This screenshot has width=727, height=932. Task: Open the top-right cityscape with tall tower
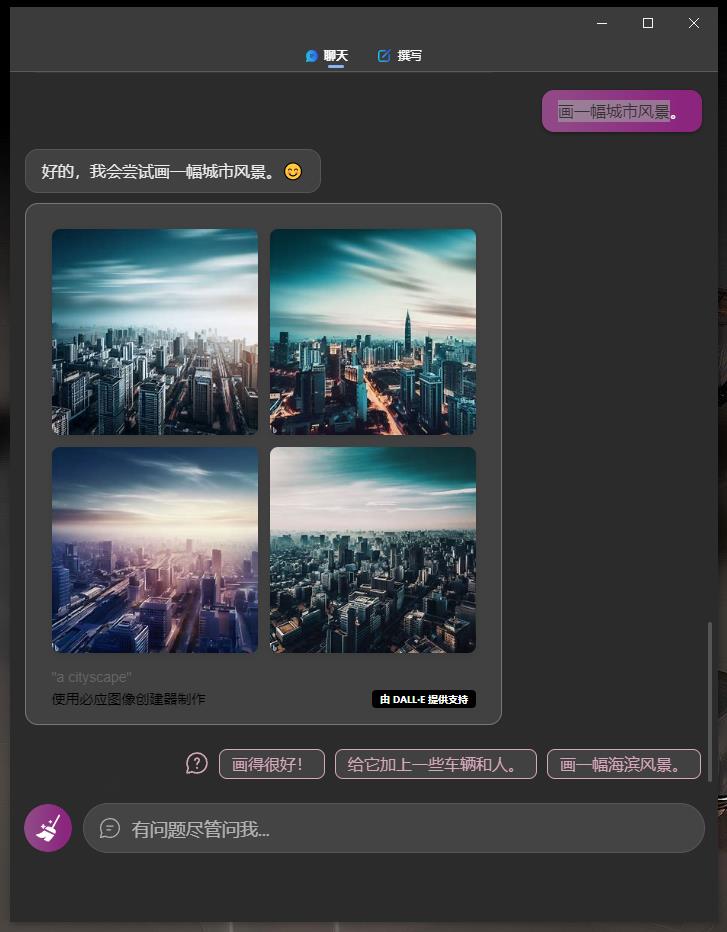[373, 332]
